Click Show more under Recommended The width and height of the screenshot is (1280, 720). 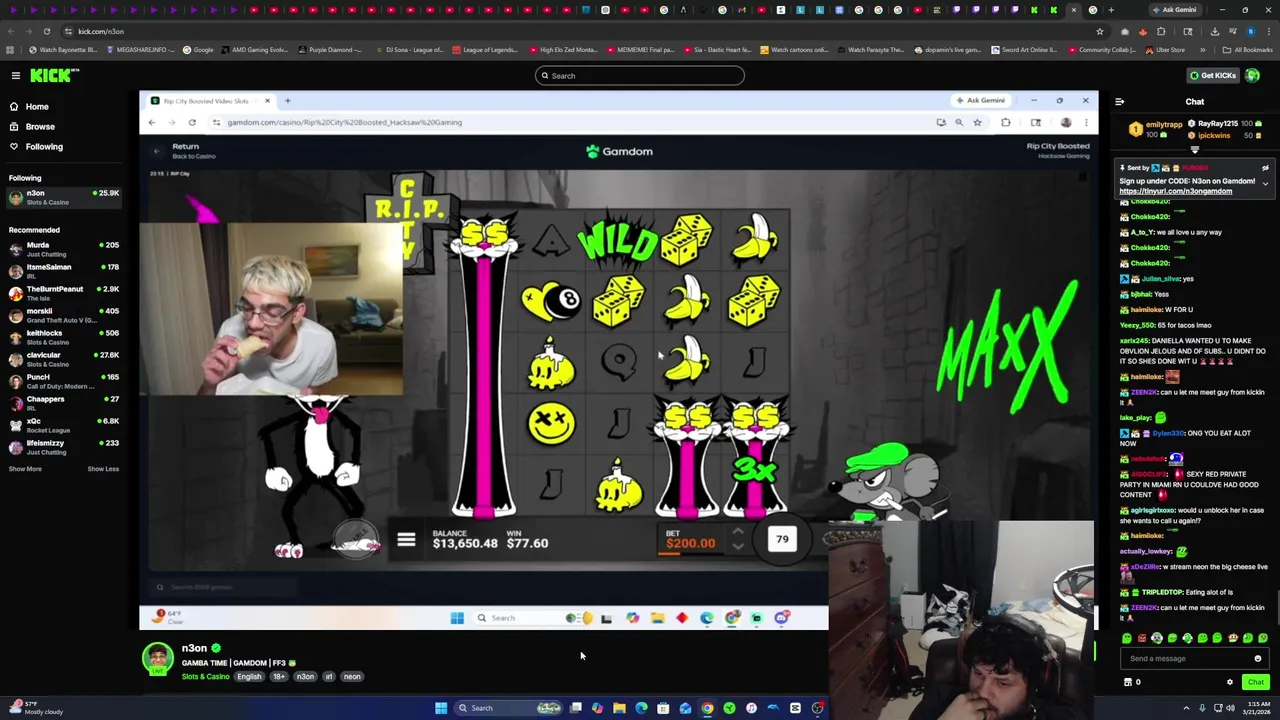click(x=25, y=469)
